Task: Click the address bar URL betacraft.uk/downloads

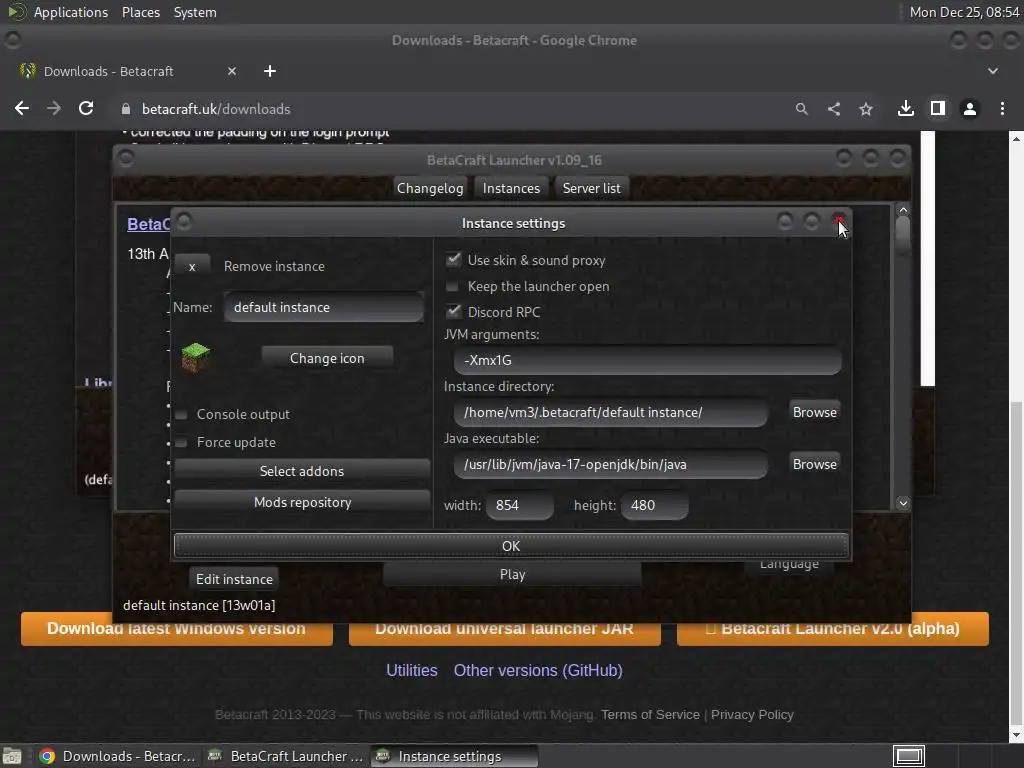Action: coord(216,109)
